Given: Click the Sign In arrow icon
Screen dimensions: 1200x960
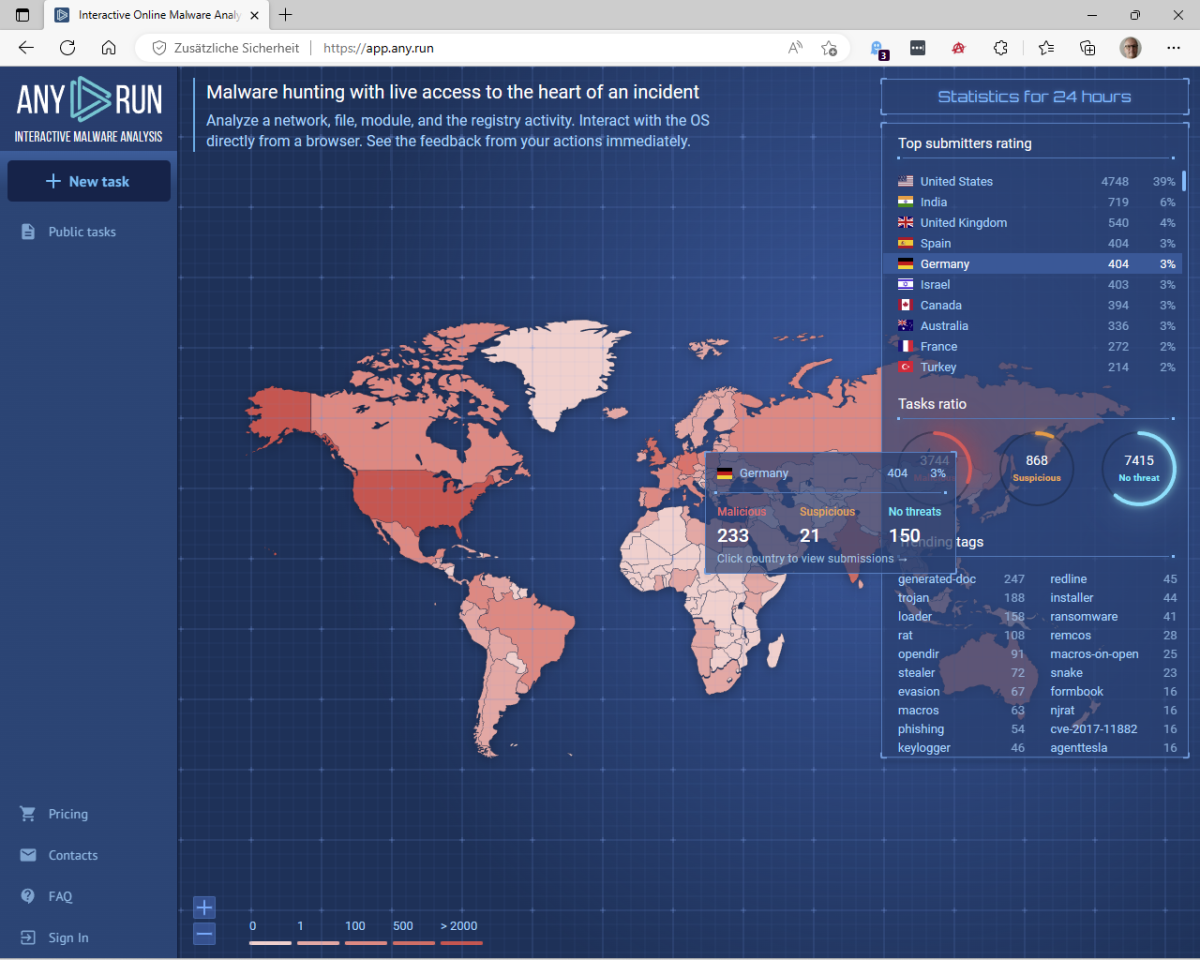Looking at the screenshot, I should point(28,937).
